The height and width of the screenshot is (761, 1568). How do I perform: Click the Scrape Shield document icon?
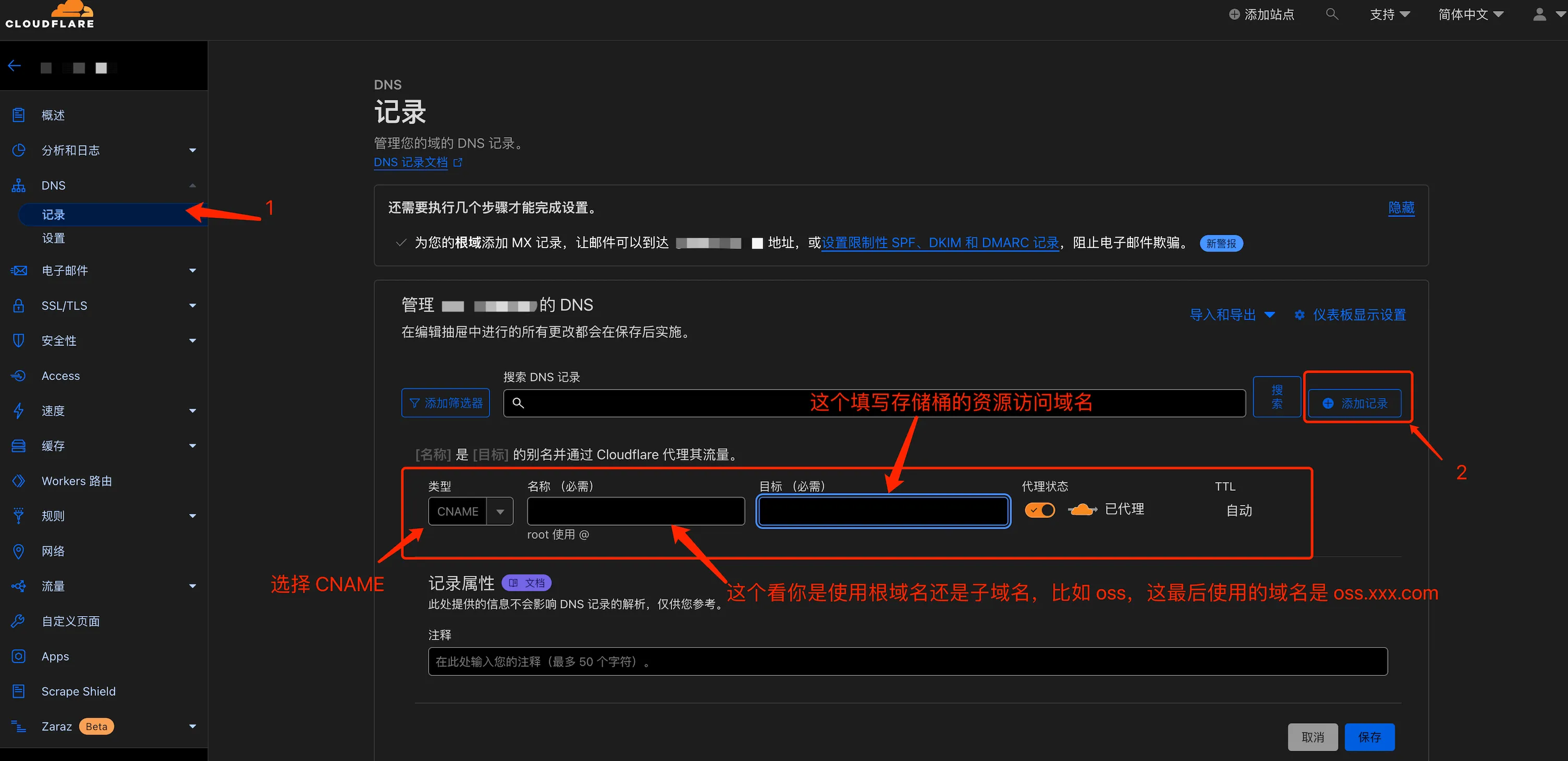coord(19,691)
